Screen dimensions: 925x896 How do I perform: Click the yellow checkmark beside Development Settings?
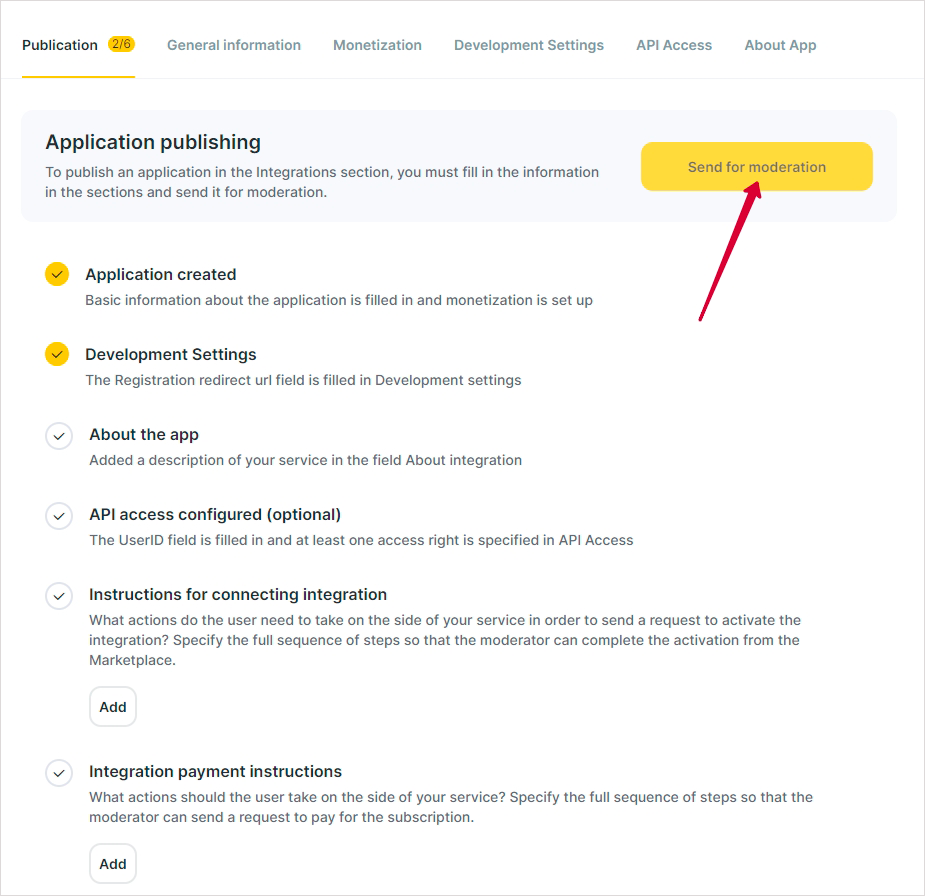57,355
